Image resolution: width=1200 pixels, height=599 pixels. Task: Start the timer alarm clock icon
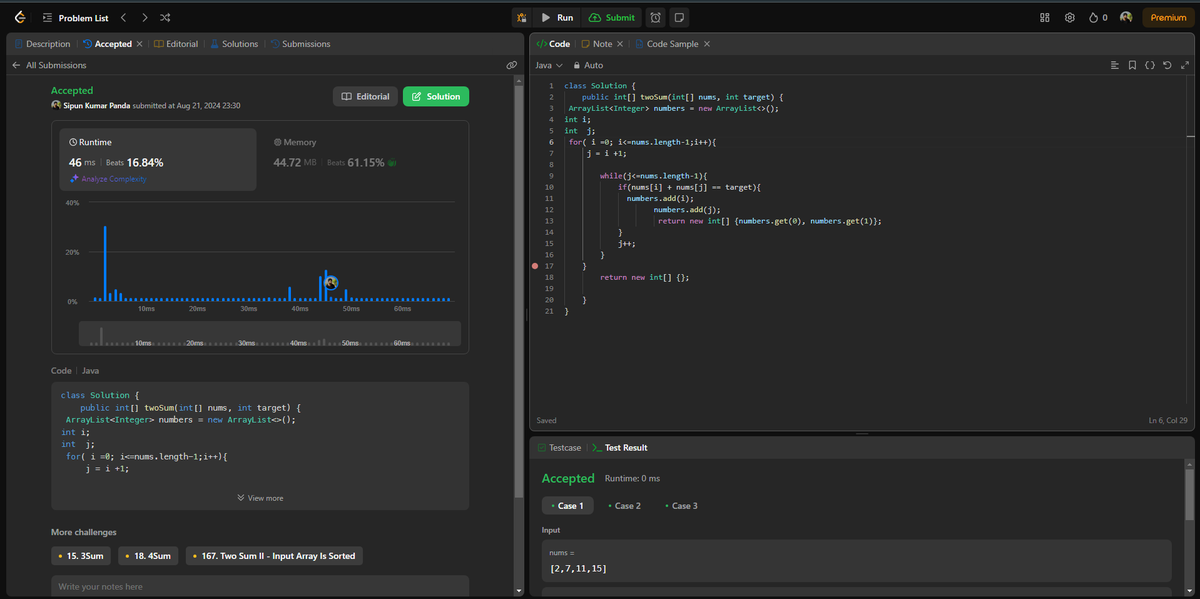[x=656, y=17]
